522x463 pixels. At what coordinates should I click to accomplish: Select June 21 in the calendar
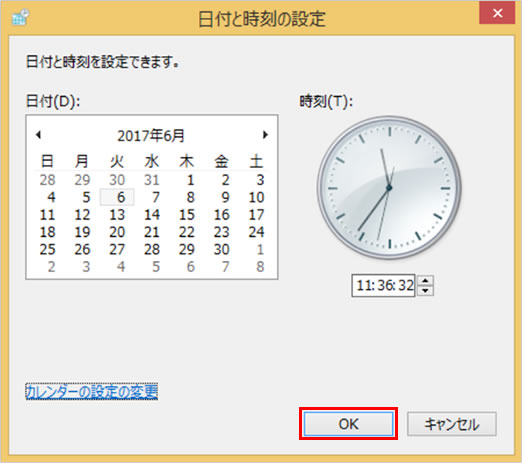click(x=152, y=232)
